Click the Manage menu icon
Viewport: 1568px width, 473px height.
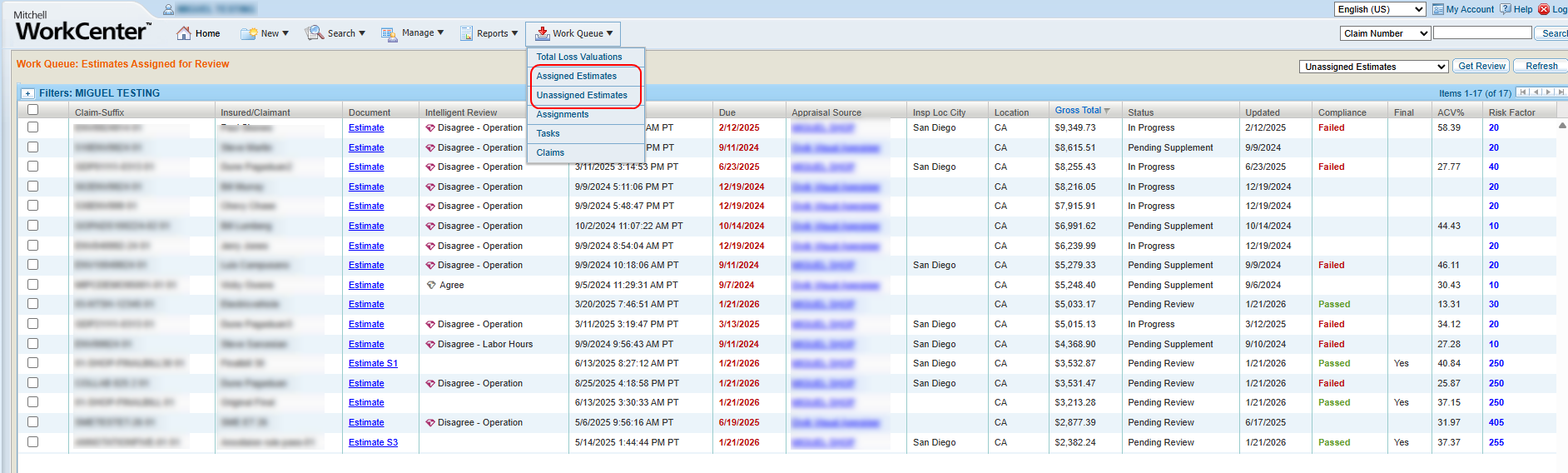point(389,33)
